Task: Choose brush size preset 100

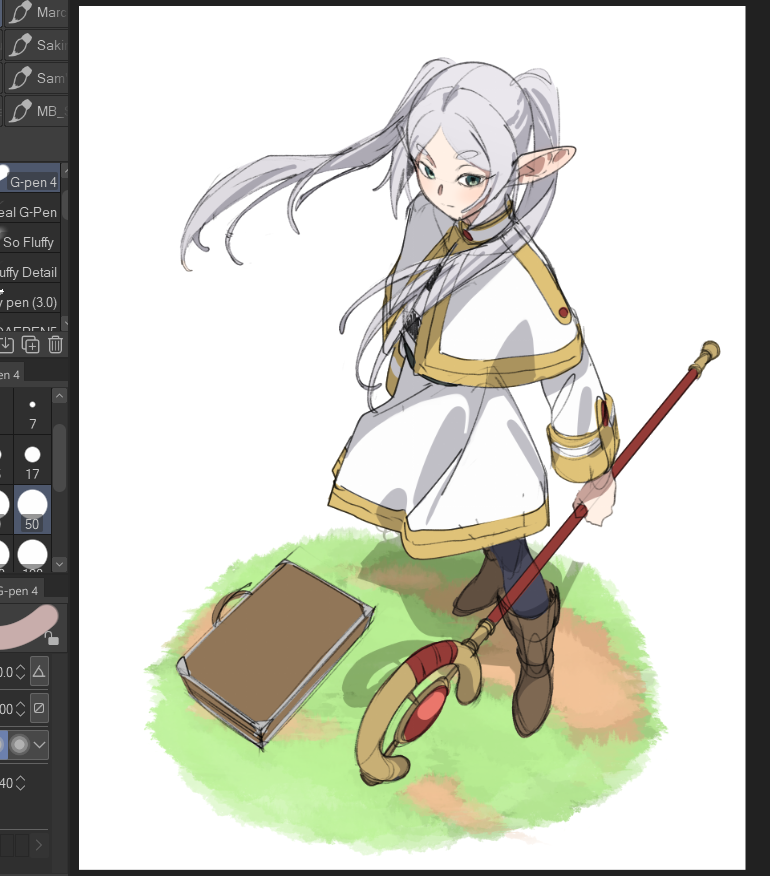Action: click(x=32, y=554)
